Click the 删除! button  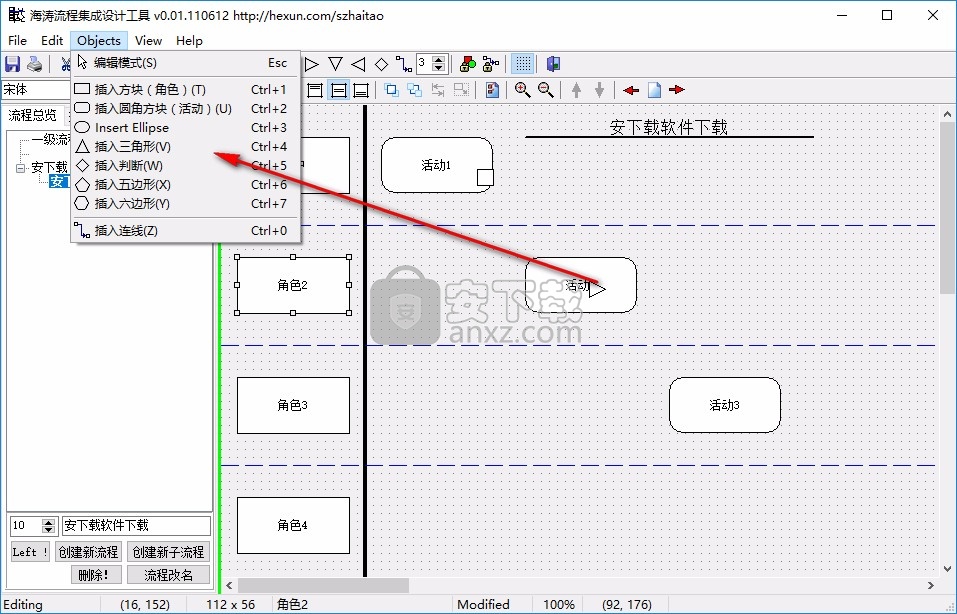click(96, 575)
